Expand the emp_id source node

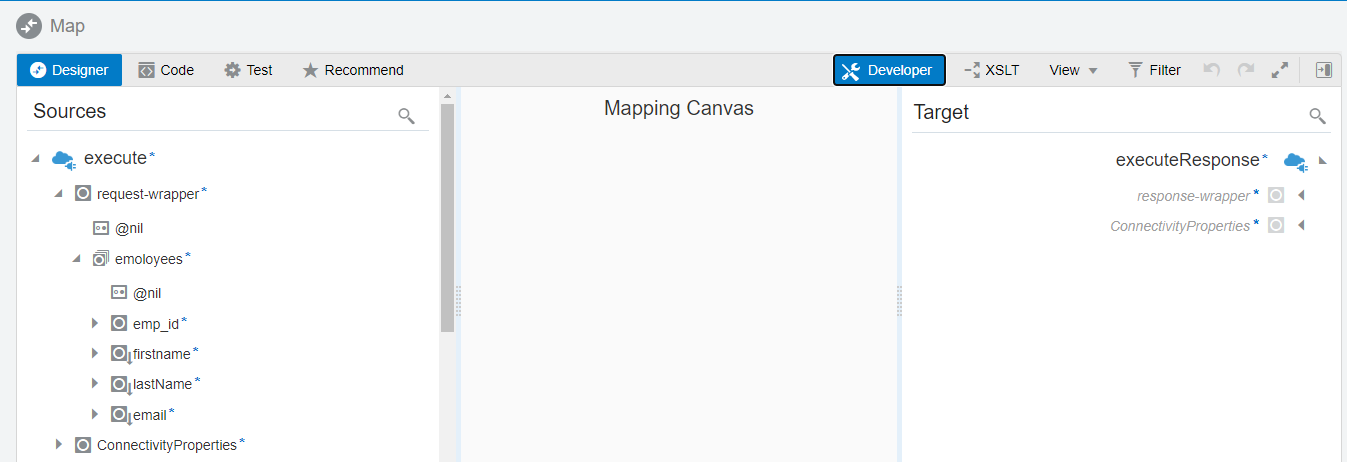95,323
